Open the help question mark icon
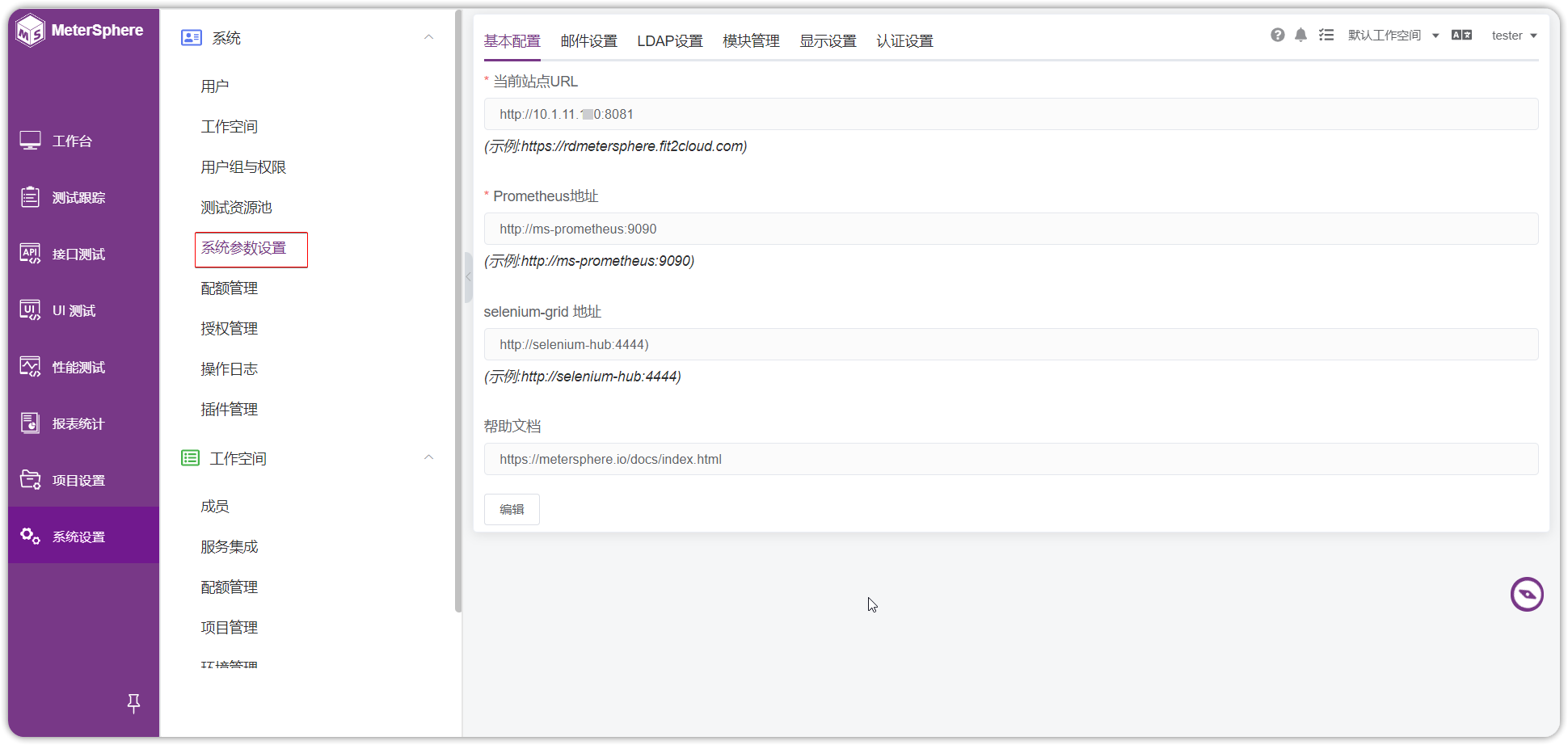 tap(1278, 35)
